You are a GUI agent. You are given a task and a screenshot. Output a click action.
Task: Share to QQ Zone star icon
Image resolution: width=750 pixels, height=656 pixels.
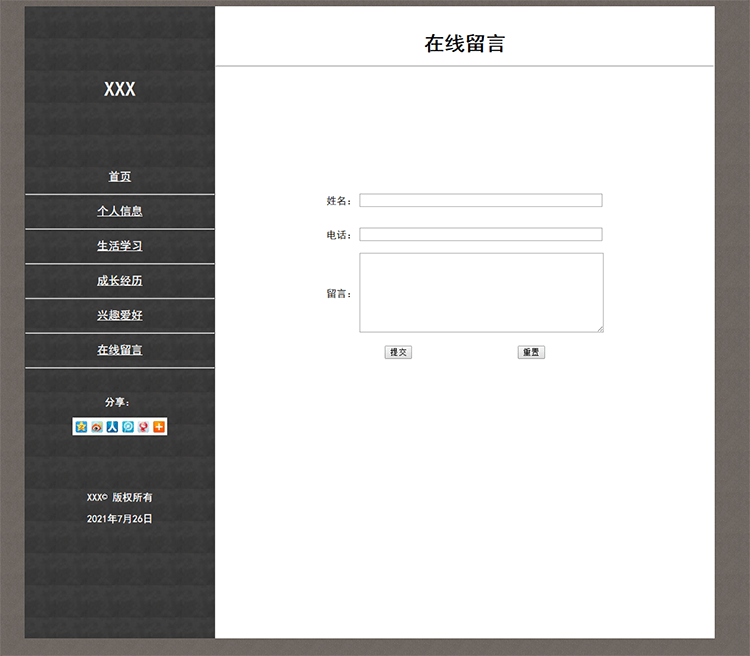[x=81, y=426]
